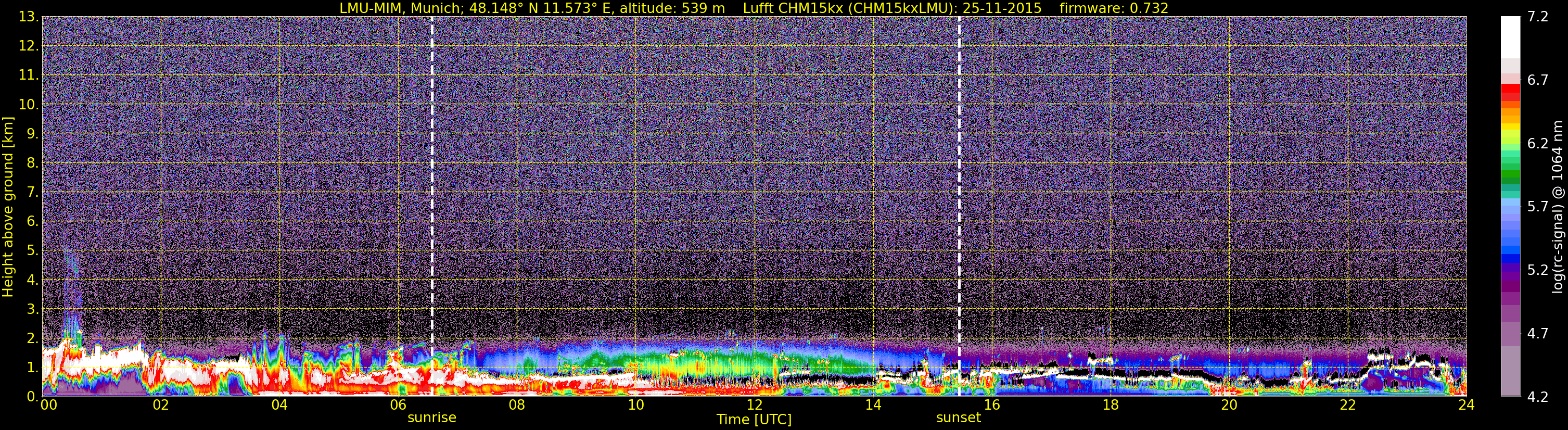The height and width of the screenshot is (430, 1568).
Task: Click the white top segment of the colorbar
Action: tap(1511, 37)
